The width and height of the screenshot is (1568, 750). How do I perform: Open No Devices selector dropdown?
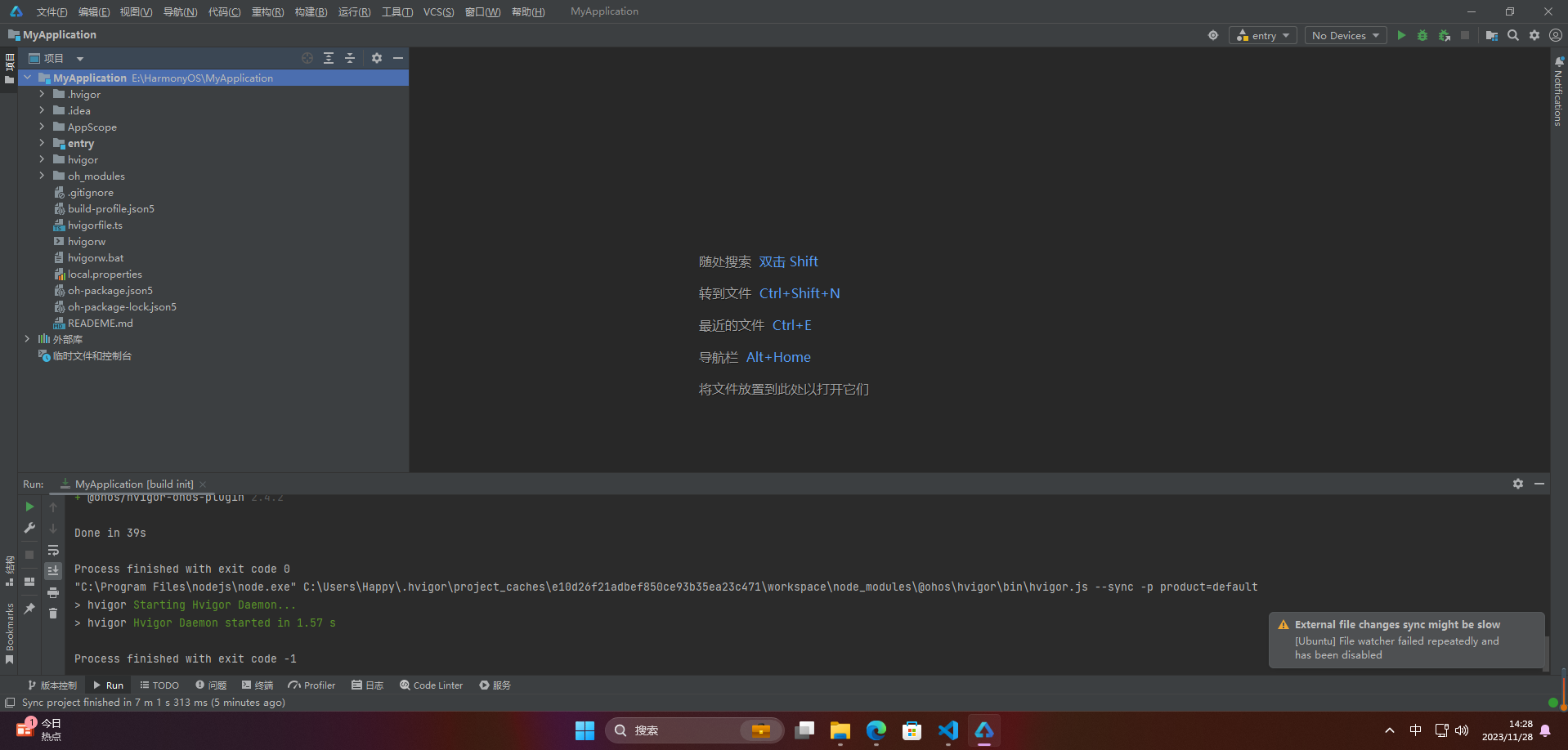pos(1346,35)
